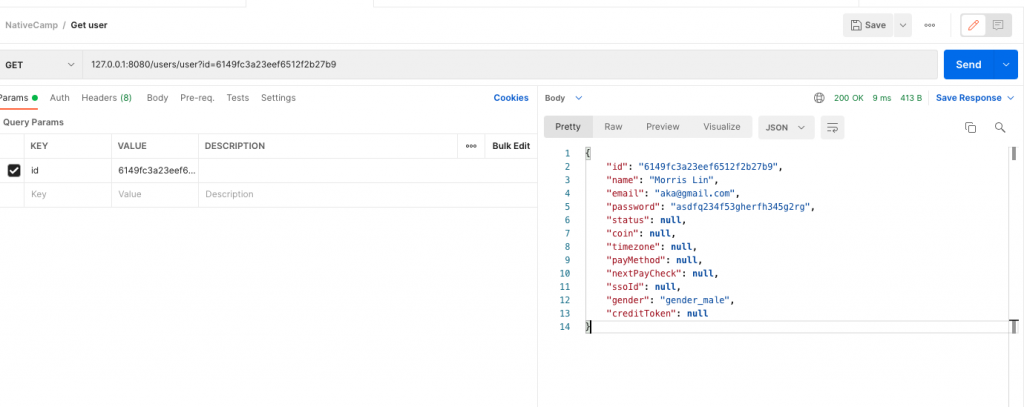This screenshot has height=407, width=1024.
Task: Toggle the wrap lines icon
Action: tap(832, 127)
